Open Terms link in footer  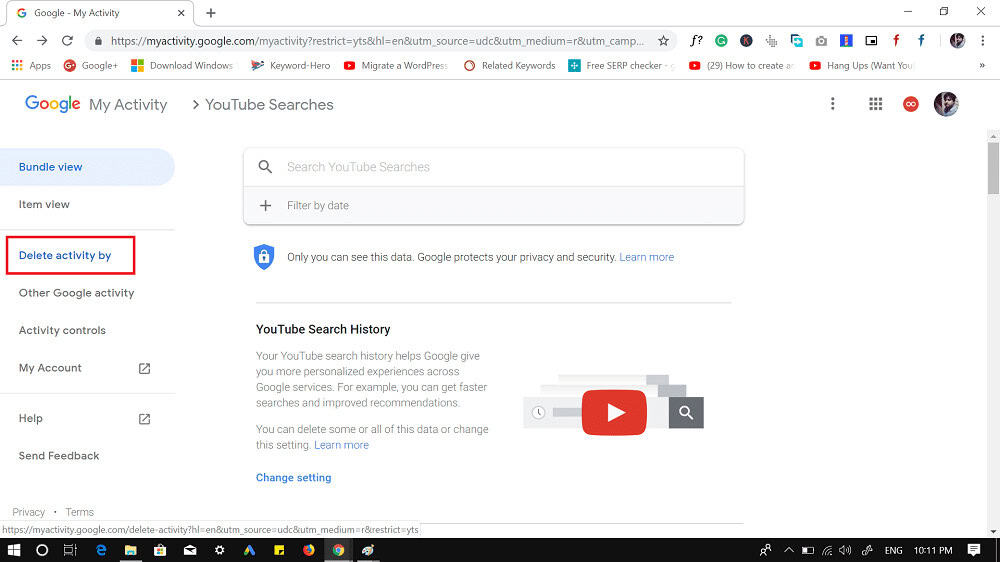[79, 512]
